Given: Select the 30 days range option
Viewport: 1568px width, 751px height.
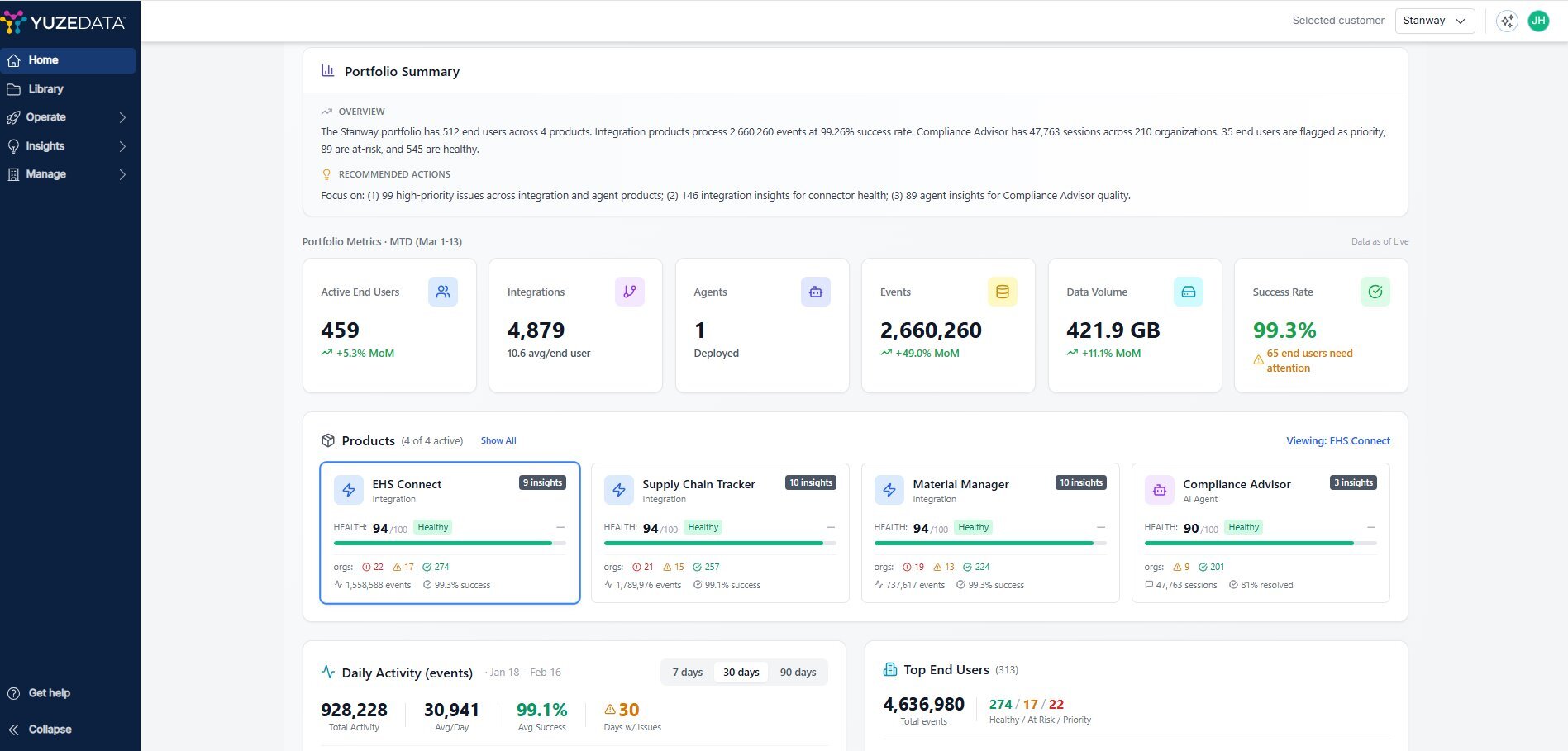Looking at the screenshot, I should [741, 673].
